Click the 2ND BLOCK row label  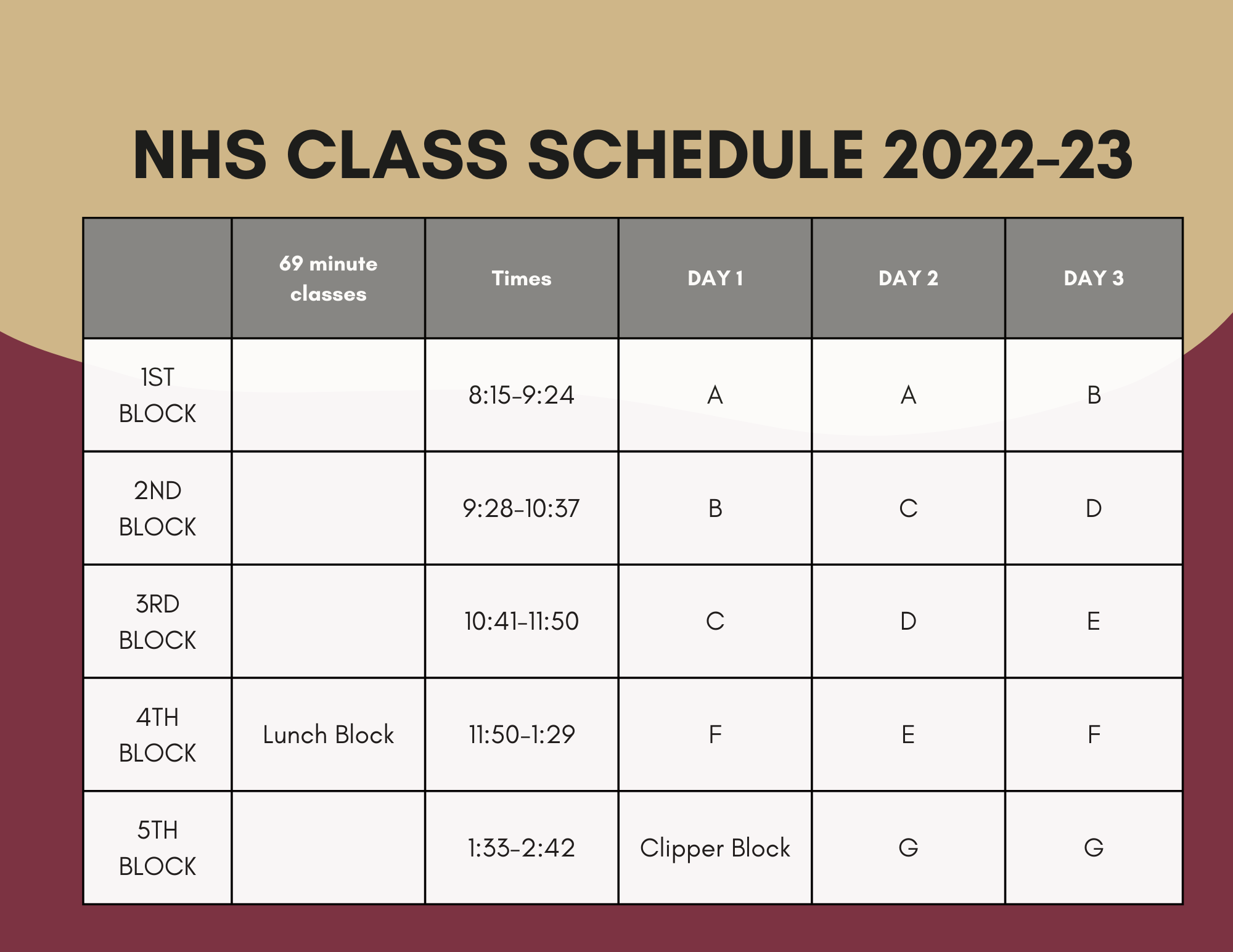point(157,508)
